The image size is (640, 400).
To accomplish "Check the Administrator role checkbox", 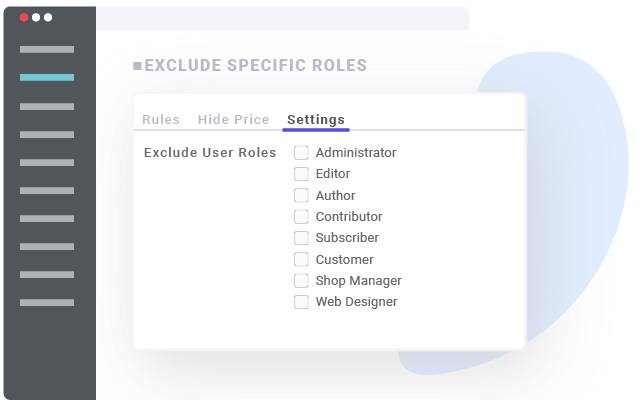I will click(301, 153).
